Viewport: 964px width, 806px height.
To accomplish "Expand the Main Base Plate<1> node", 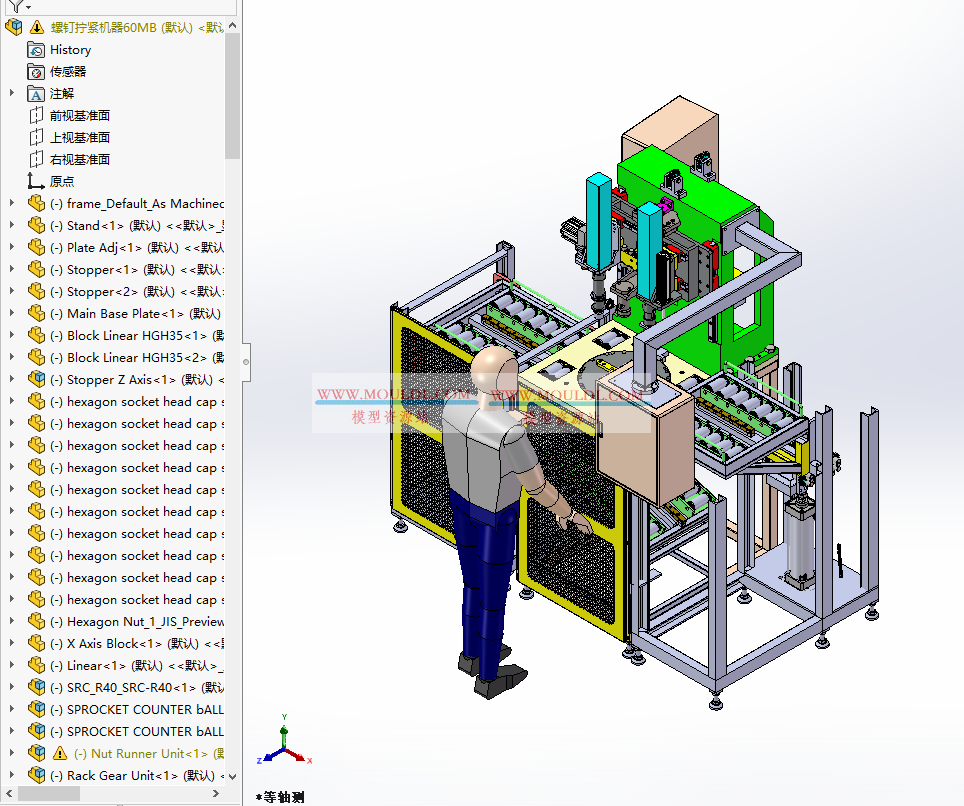I will tap(12, 313).
